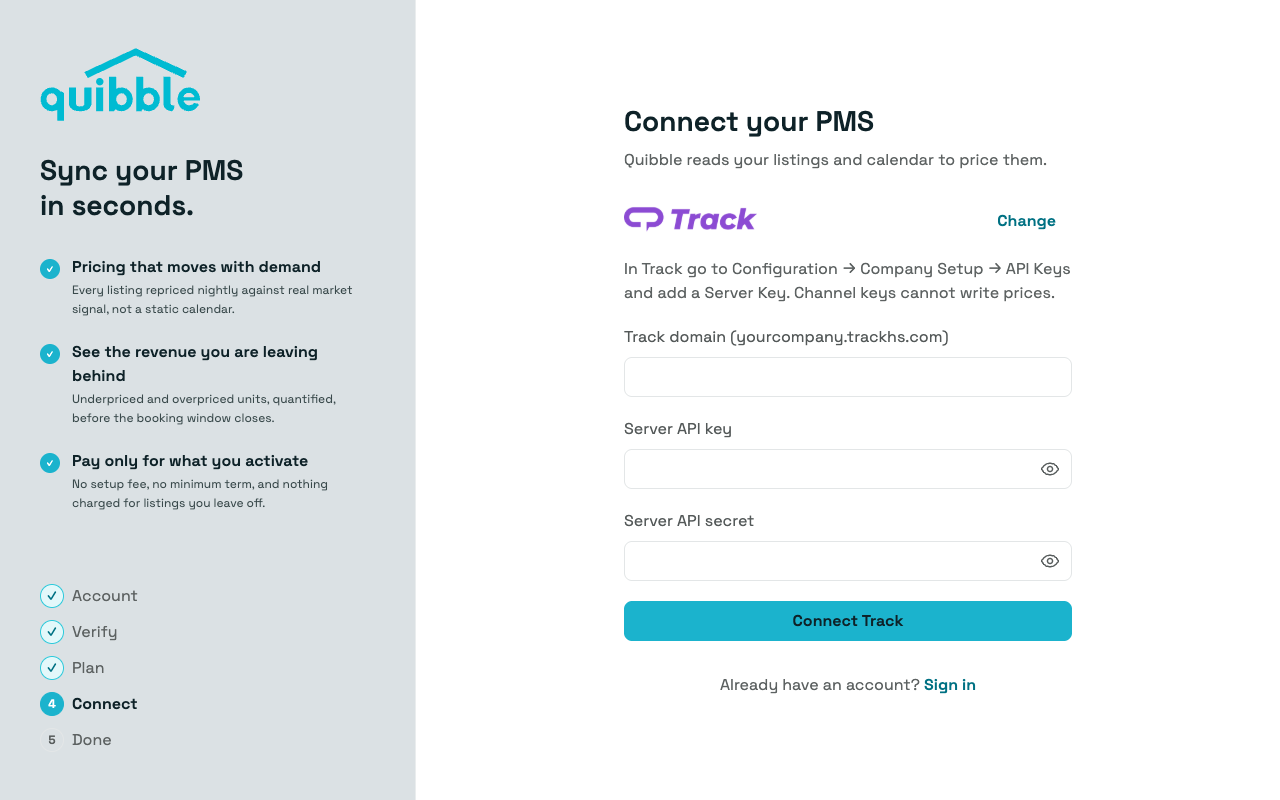Click the Connect Track button
The image size is (1280, 800).
tap(848, 621)
